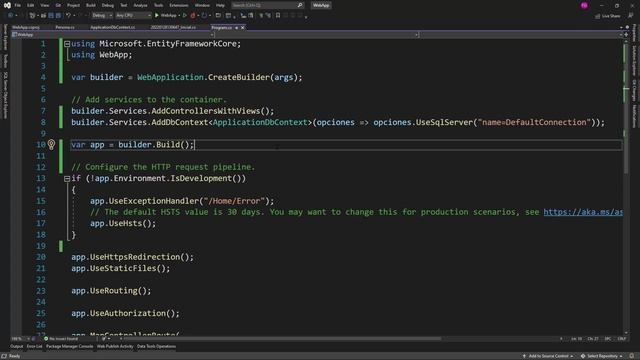Open the Data Tools Operations tab
Viewport: 640px width, 360px height.
click(x=156, y=347)
